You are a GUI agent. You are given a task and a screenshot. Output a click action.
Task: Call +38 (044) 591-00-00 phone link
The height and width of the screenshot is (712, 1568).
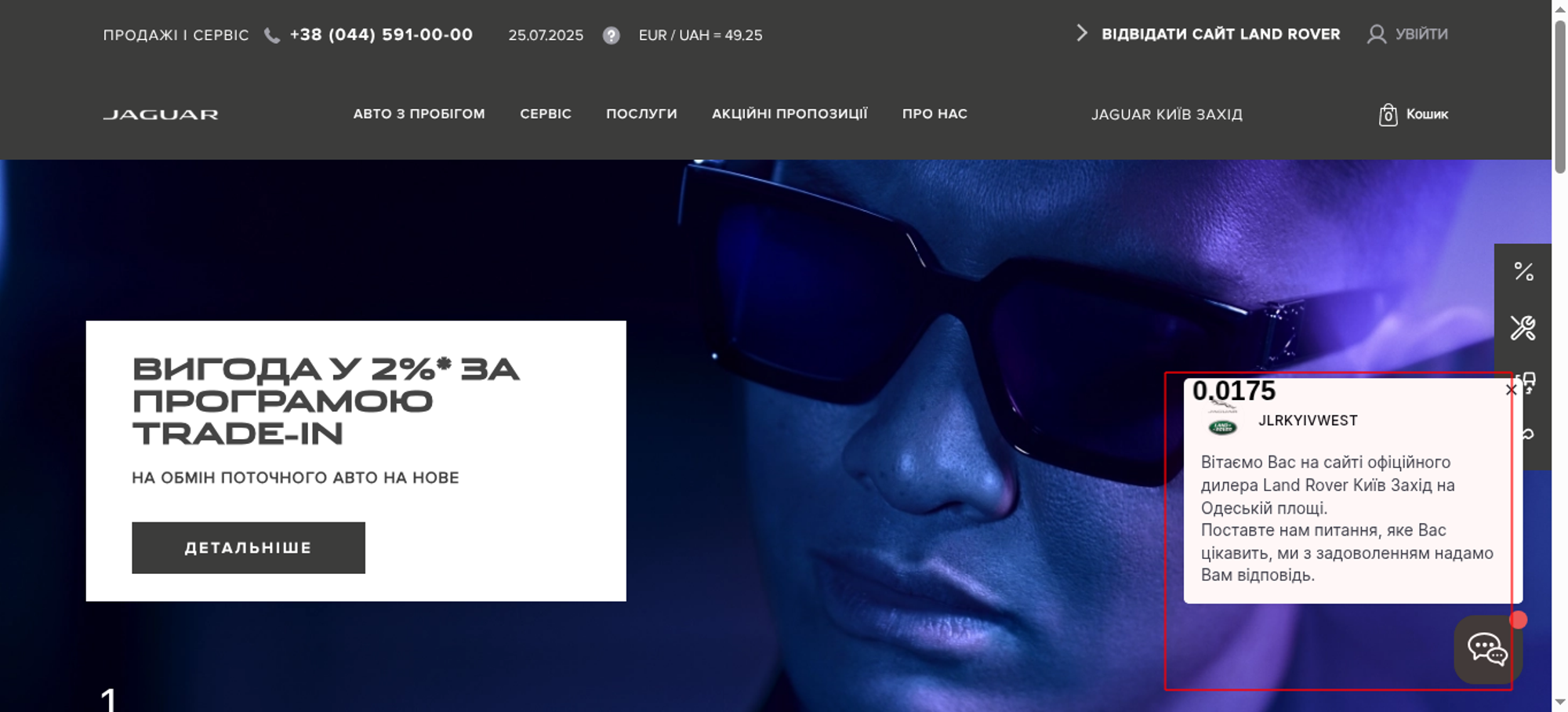point(381,35)
